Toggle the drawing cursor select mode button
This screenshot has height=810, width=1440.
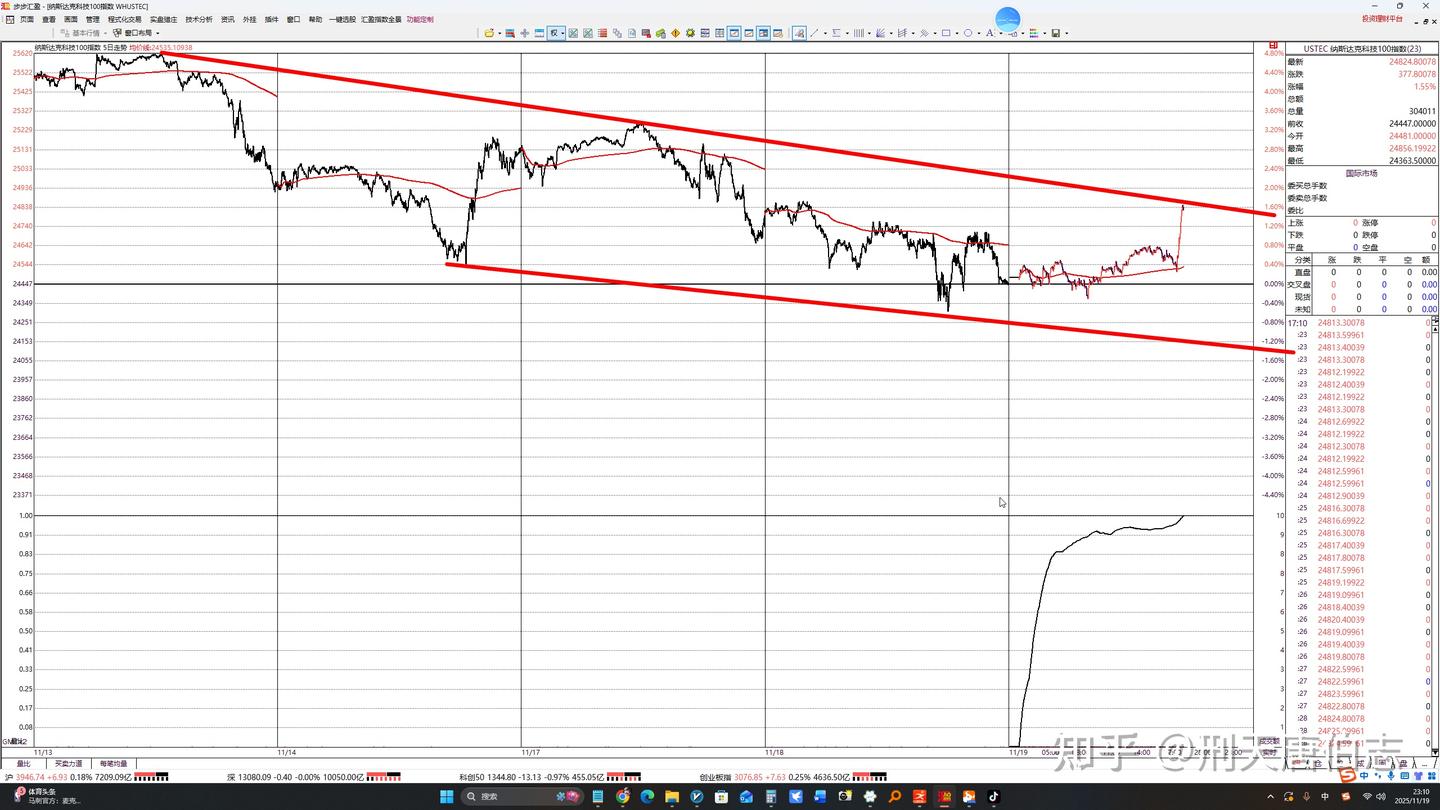(x=799, y=33)
